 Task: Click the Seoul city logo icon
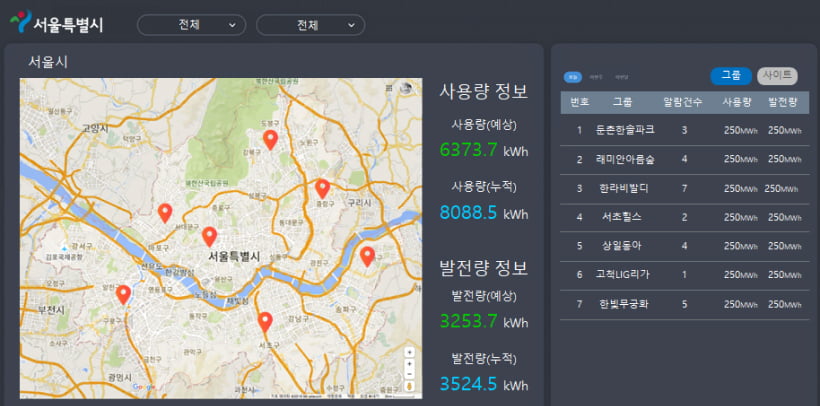[20, 22]
